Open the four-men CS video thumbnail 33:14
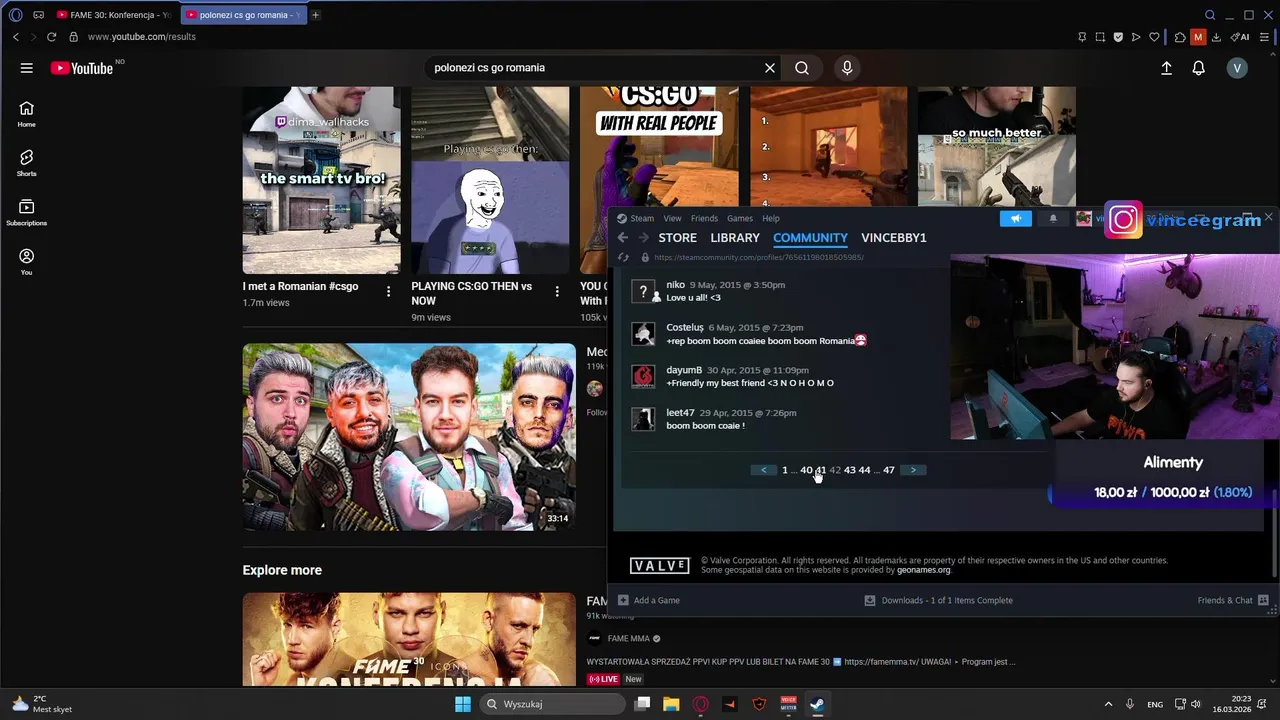The image size is (1280, 720). (409, 437)
